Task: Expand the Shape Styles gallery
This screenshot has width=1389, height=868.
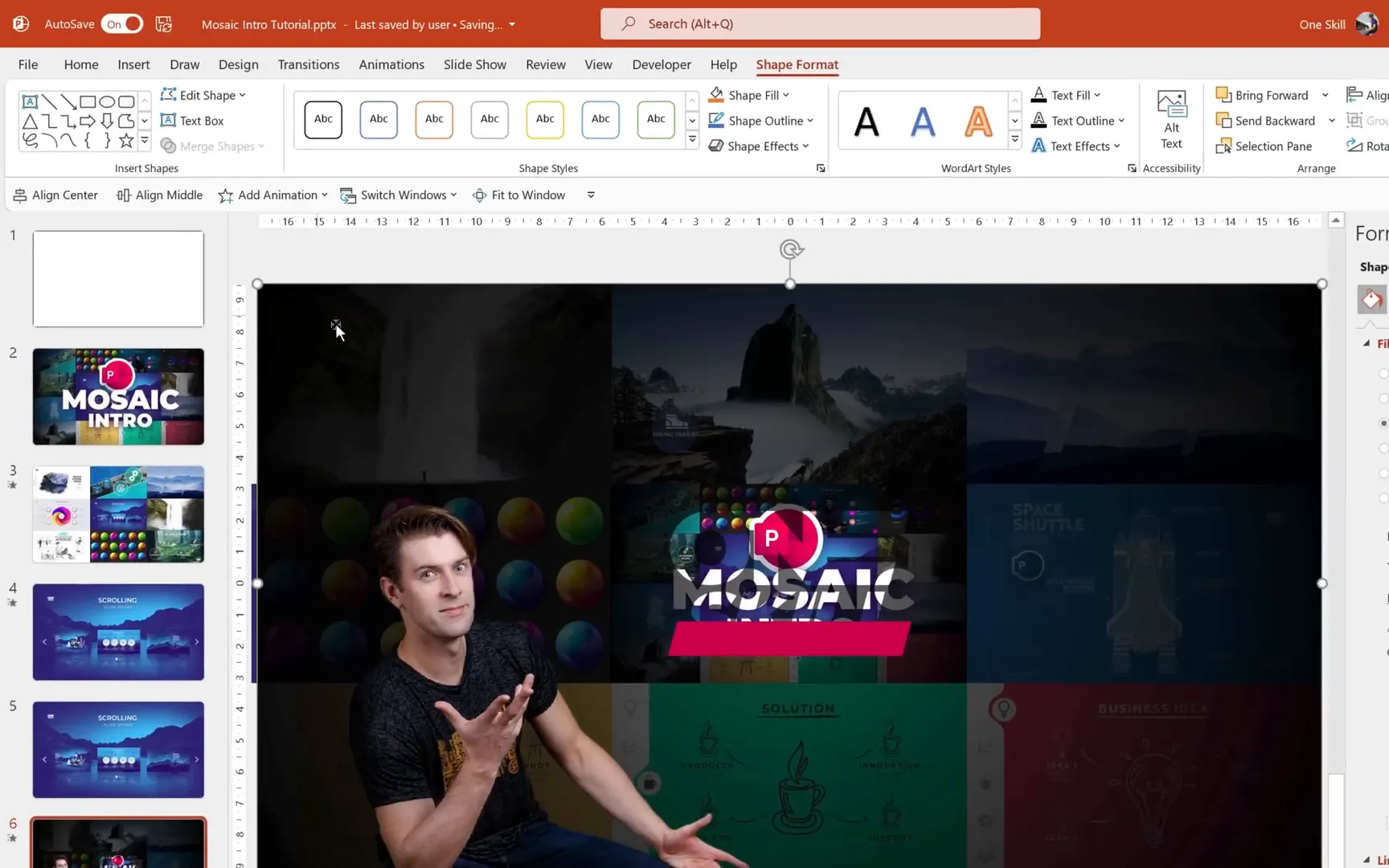Action: 692,140
